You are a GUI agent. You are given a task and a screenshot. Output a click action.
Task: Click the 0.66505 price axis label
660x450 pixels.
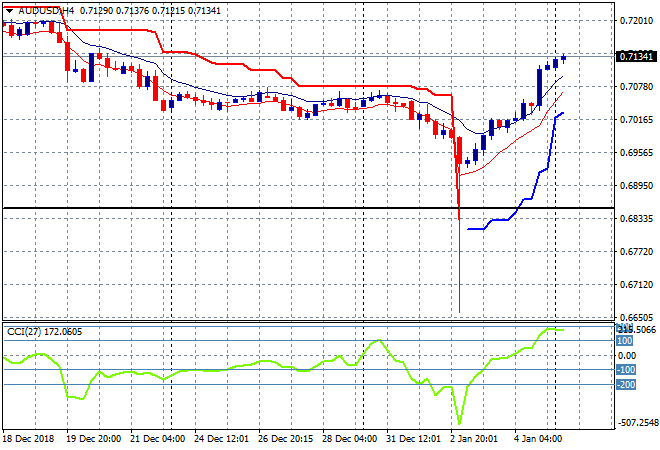pyautogui.click(x=636, y=317)
